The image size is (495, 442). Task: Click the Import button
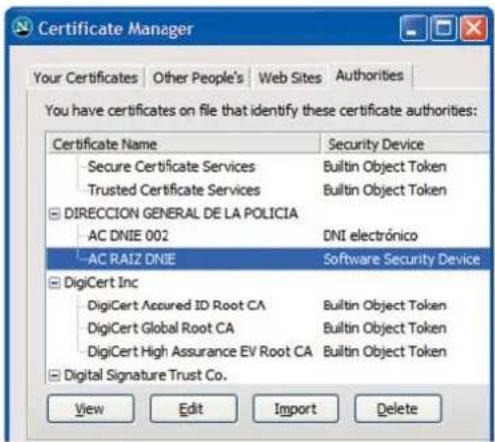coord(295,409)
